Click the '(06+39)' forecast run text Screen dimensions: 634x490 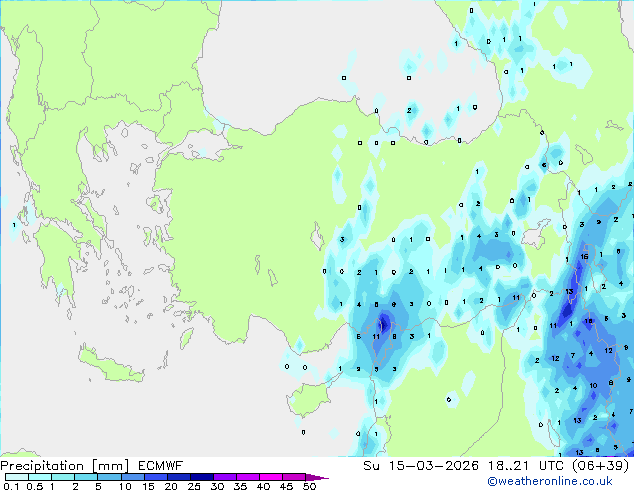pos(601,466)
